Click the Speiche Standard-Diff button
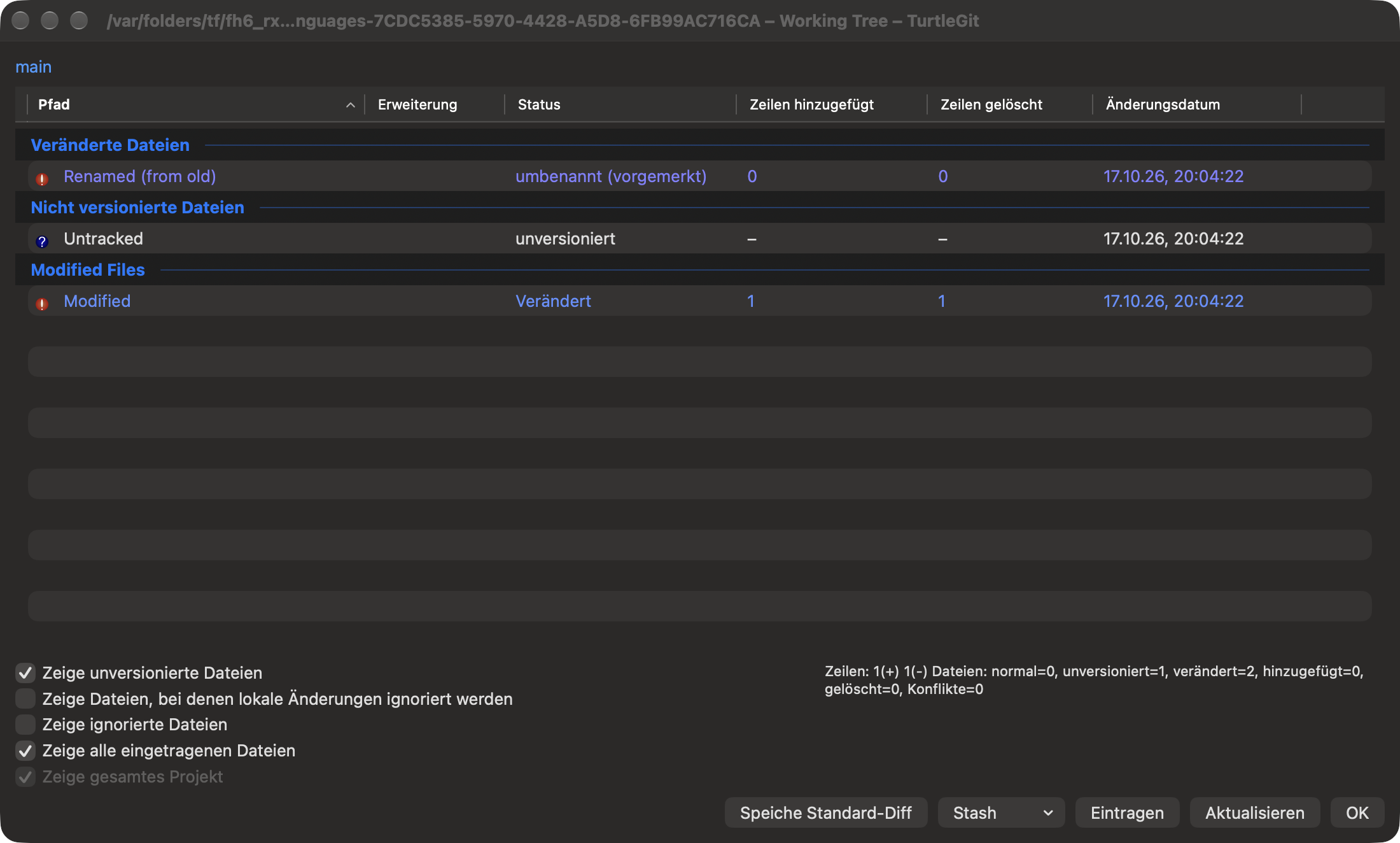Viewport: 1400px width, 843px height. coord(825,812)
